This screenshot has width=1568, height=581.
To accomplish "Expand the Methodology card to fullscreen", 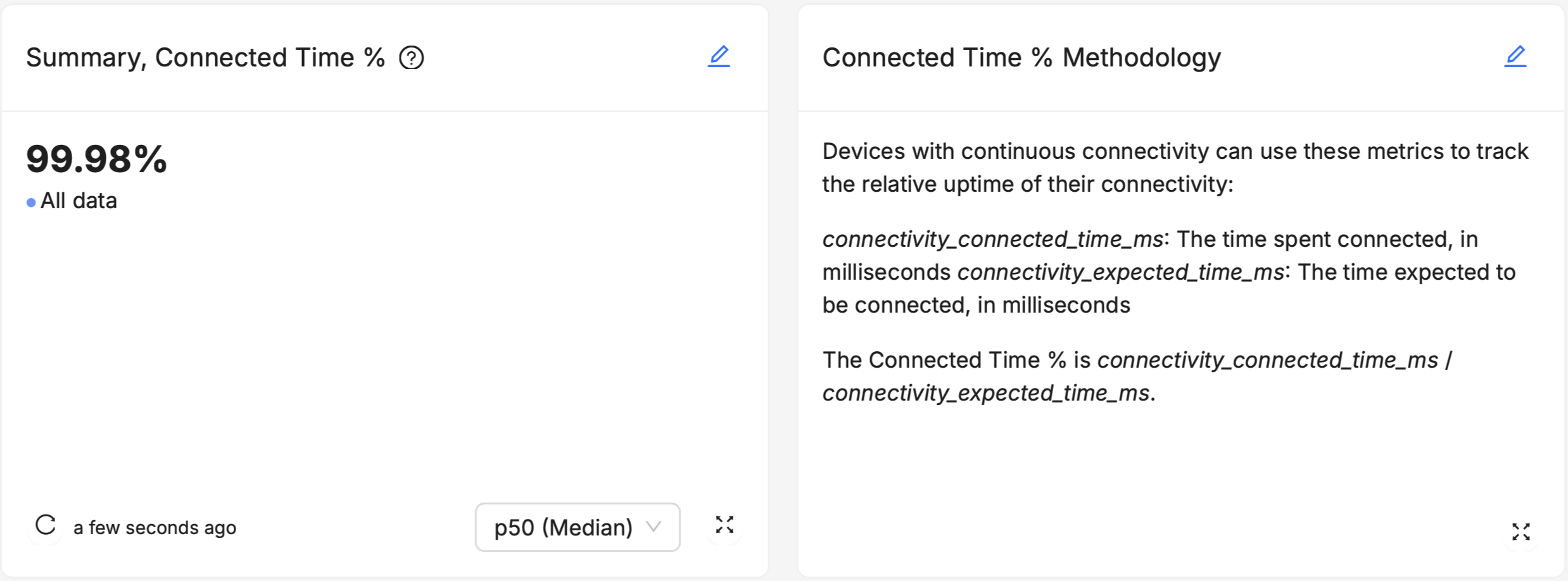I will pyautogui.click(x=1521, y=532).
